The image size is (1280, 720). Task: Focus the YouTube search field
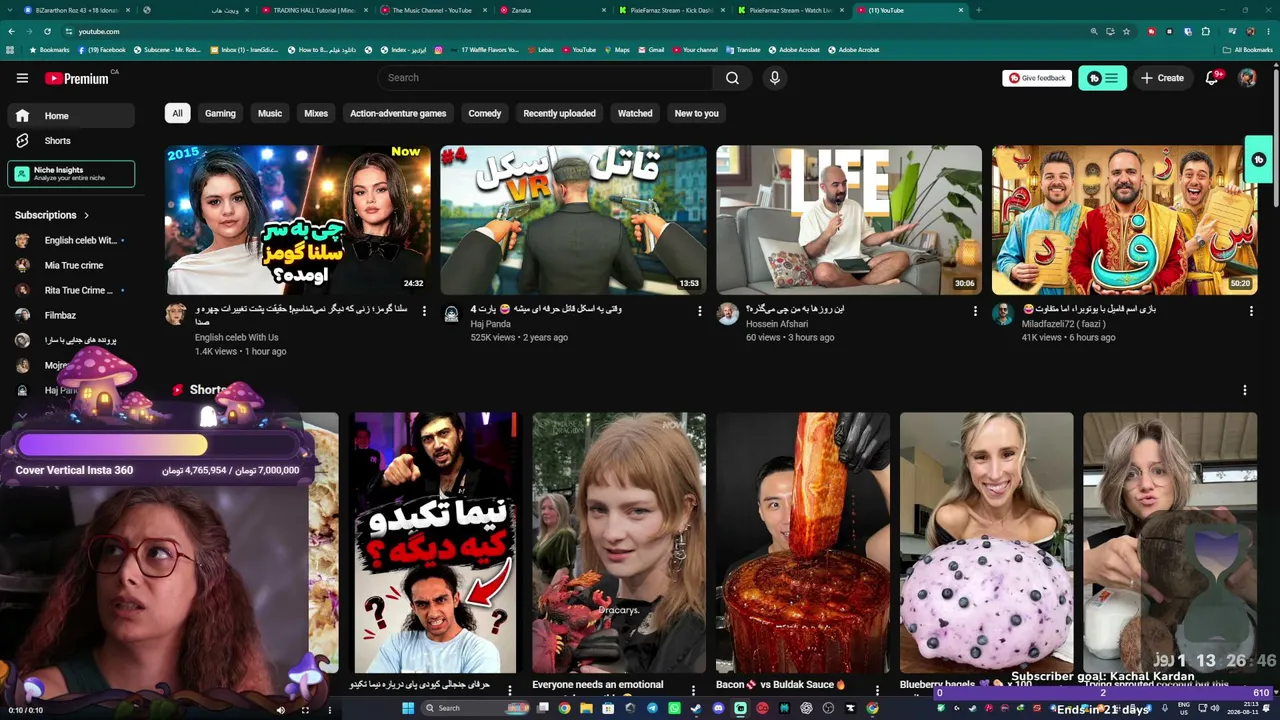point(545,78)
